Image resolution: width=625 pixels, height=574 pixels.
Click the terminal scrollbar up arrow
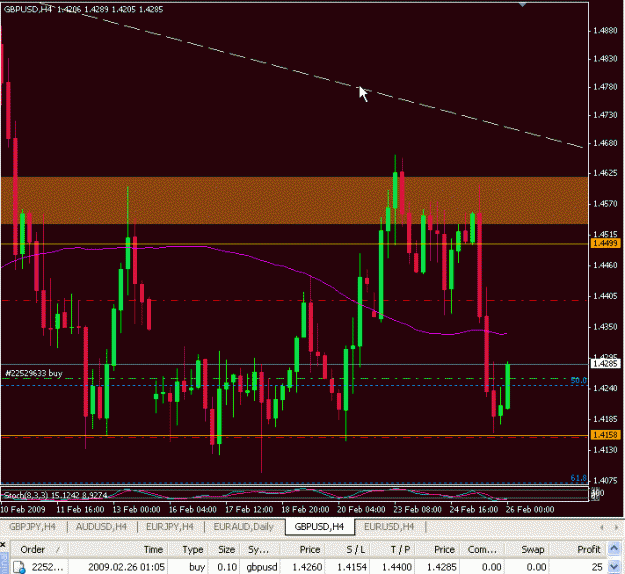click(614, 549)
